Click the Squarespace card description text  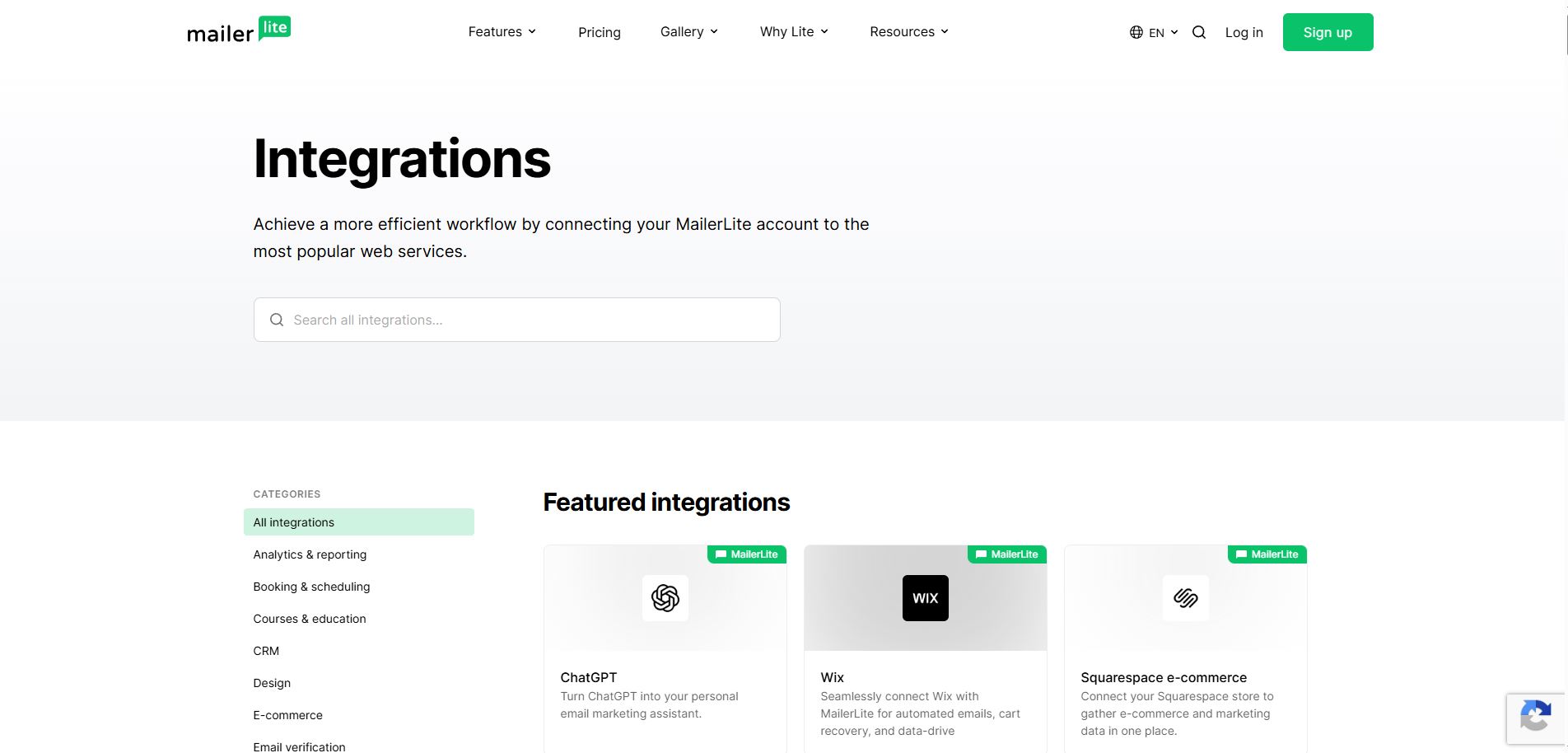(x=1177, y=713)
